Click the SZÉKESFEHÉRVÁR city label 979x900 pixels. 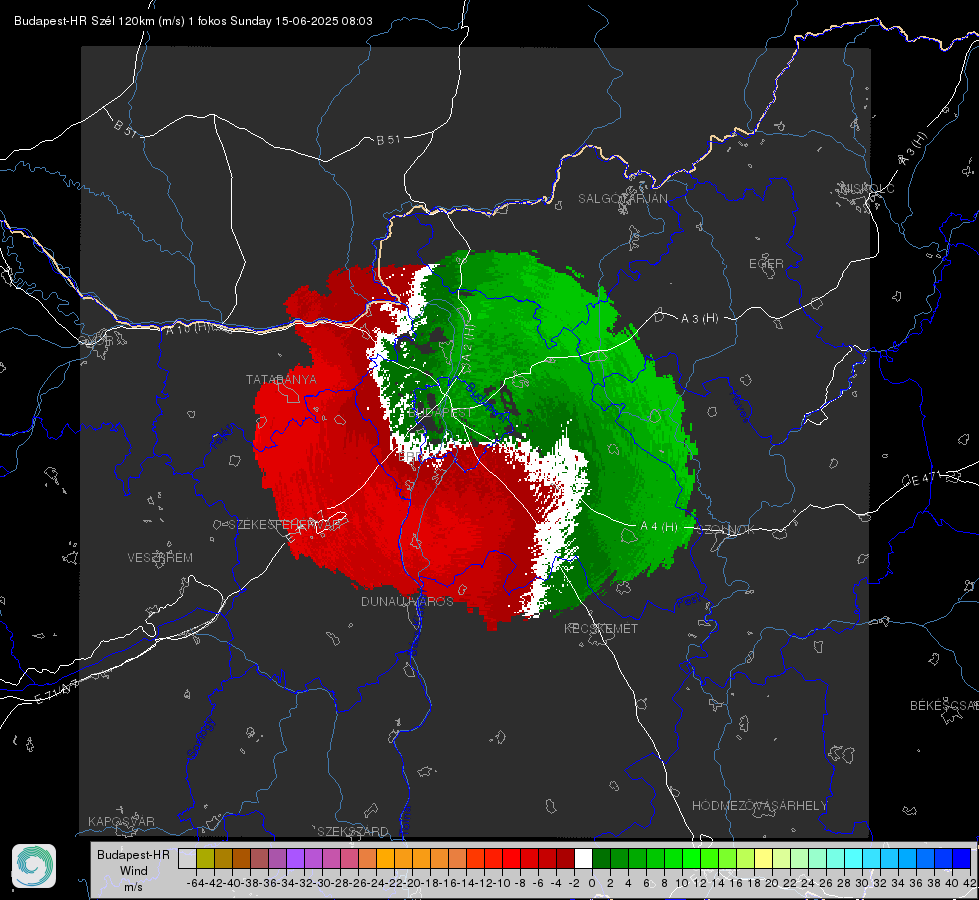tap(285, 524)
